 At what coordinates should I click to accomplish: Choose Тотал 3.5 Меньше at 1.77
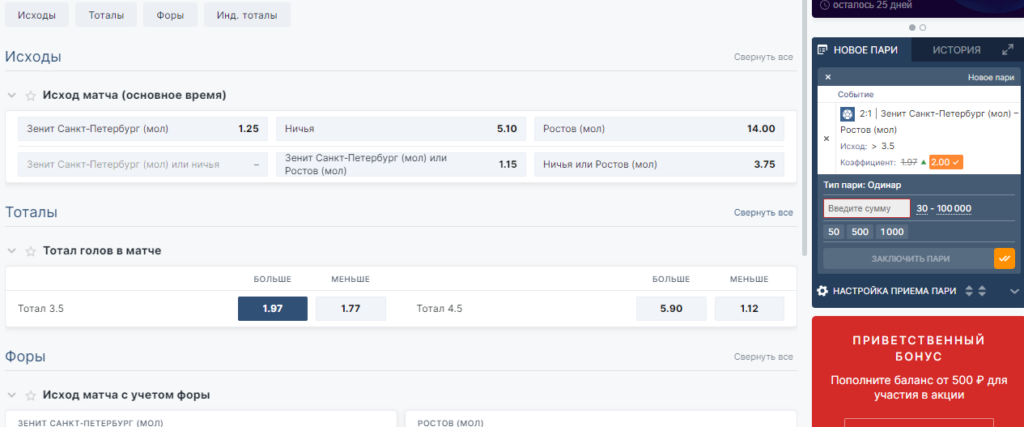pos(351,309)
